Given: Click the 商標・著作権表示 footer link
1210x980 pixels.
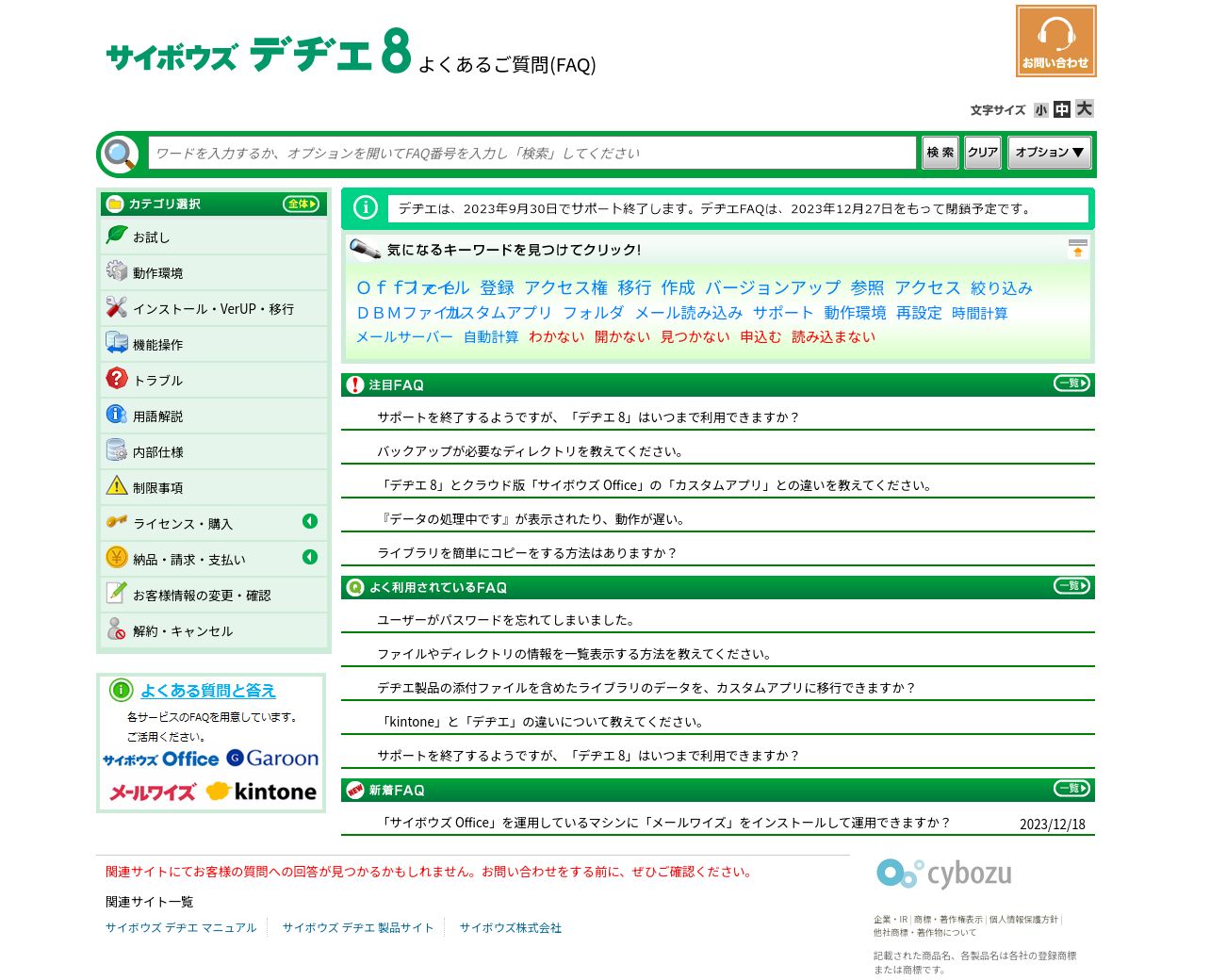Looking at the screenshot, I should pyautogui.click(x=948, y=920).
